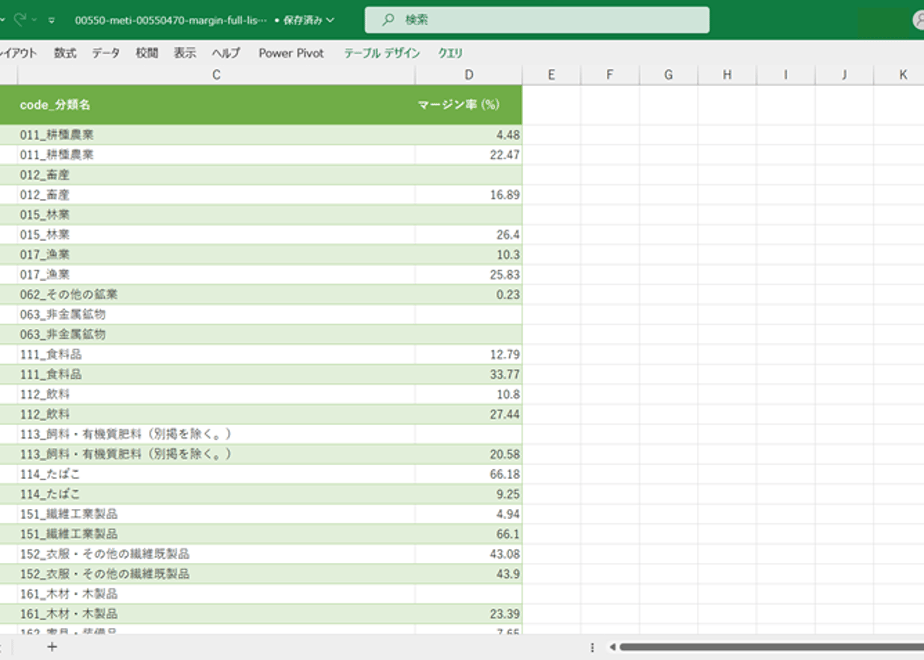Select the cell with value 66.1
The height and width of the screenshot is (660, 924).
468,534
